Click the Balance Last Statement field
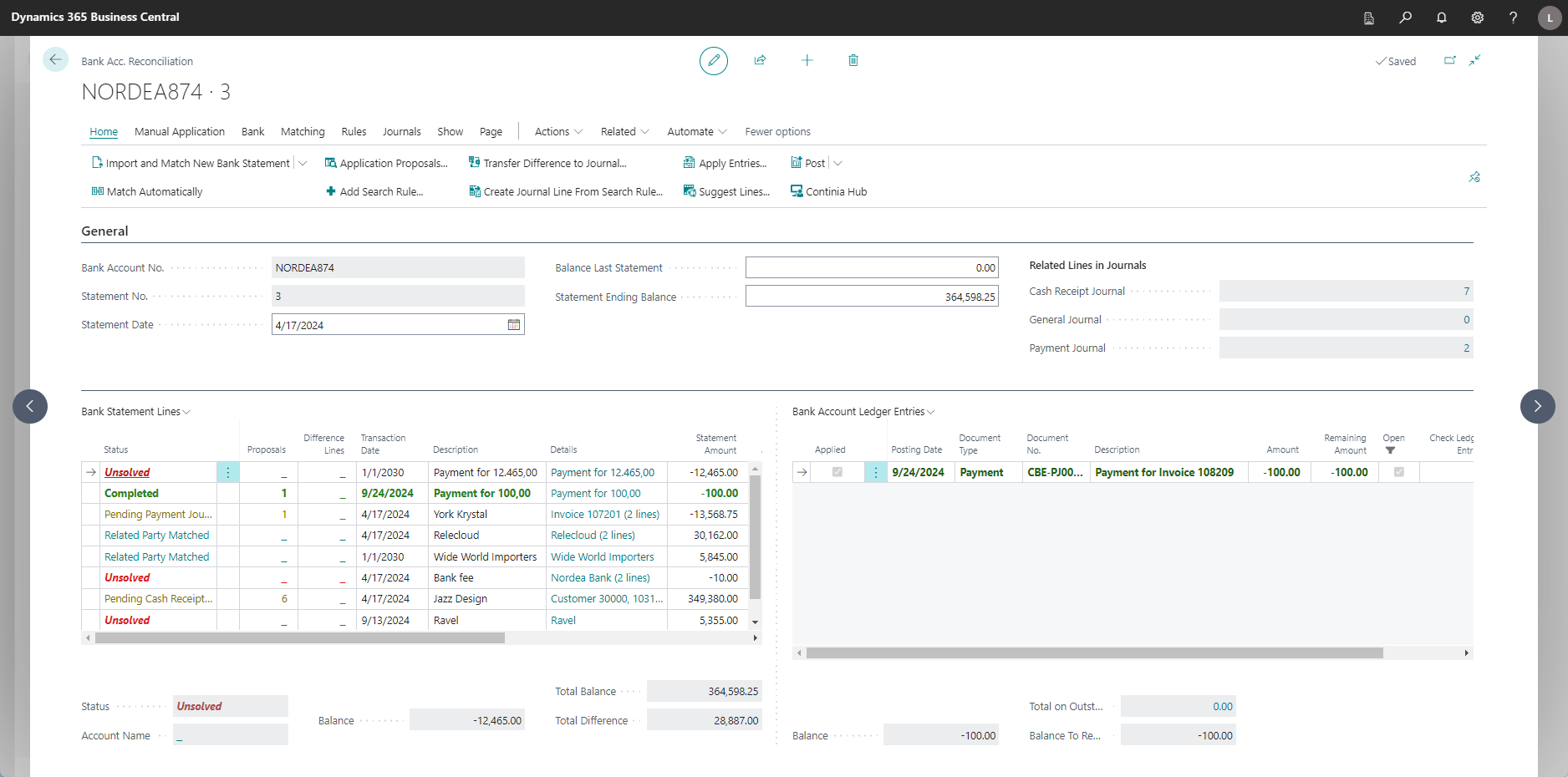 pos(872,267)
